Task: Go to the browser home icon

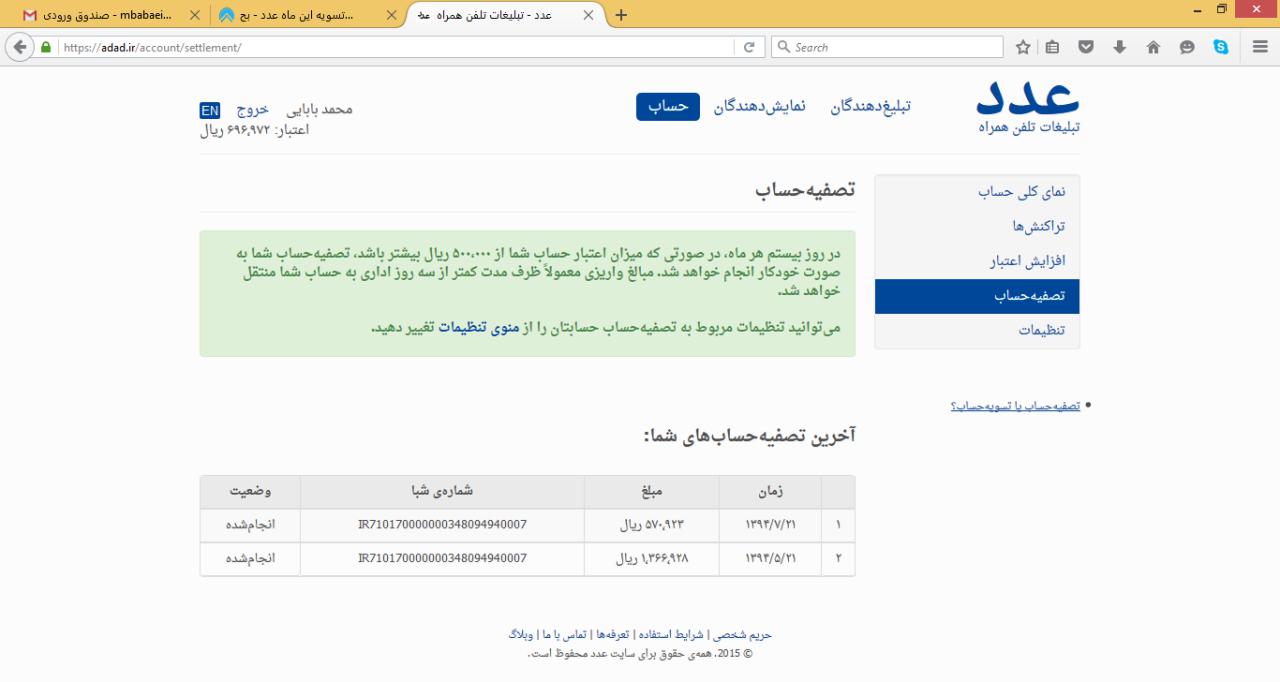Action: pyautogui.click(x=1153, y=47)
